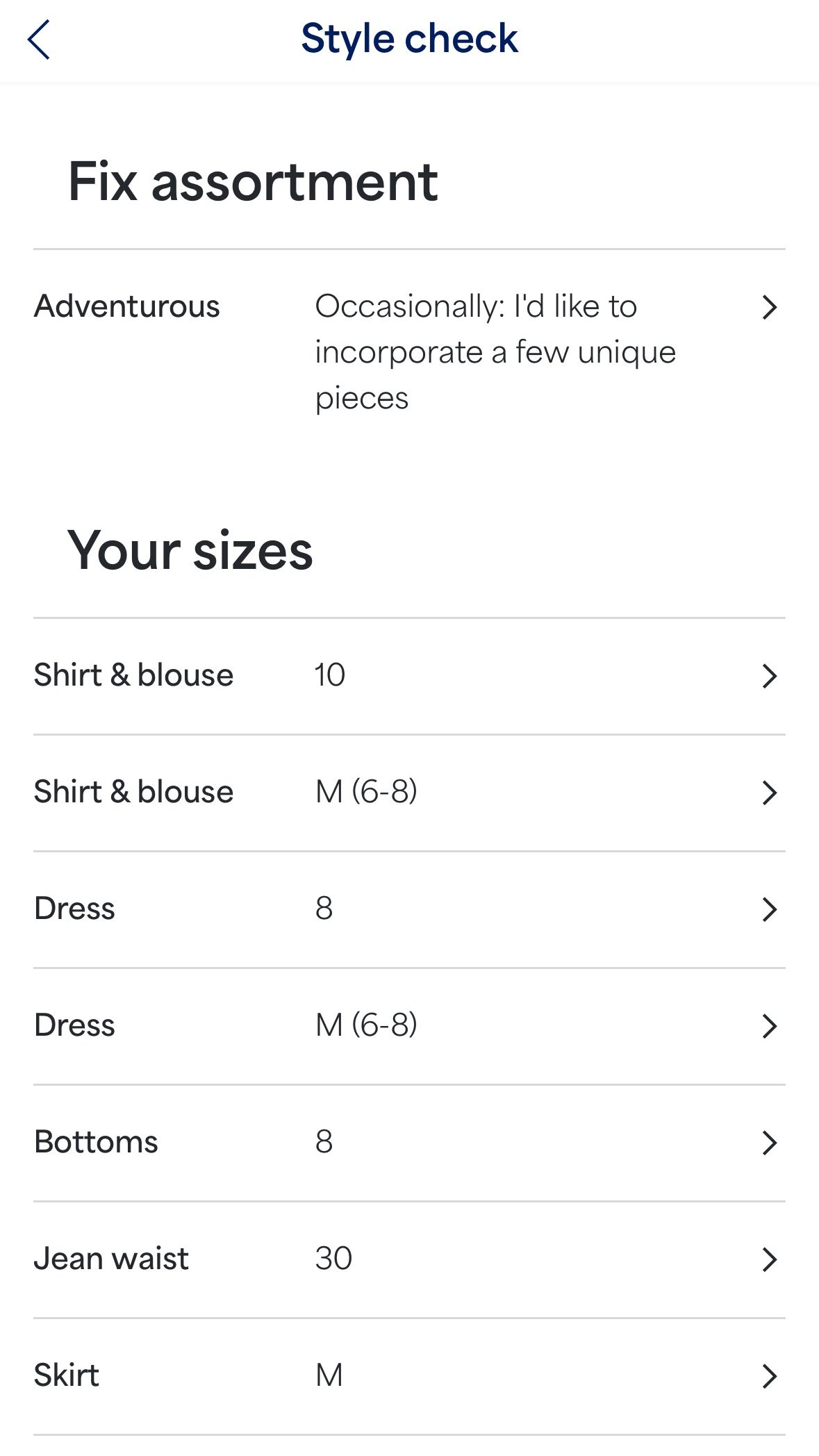Screen dimensions: 819x1456
Task: Select the Adventurous row label
Action: [x=126, y=306]
